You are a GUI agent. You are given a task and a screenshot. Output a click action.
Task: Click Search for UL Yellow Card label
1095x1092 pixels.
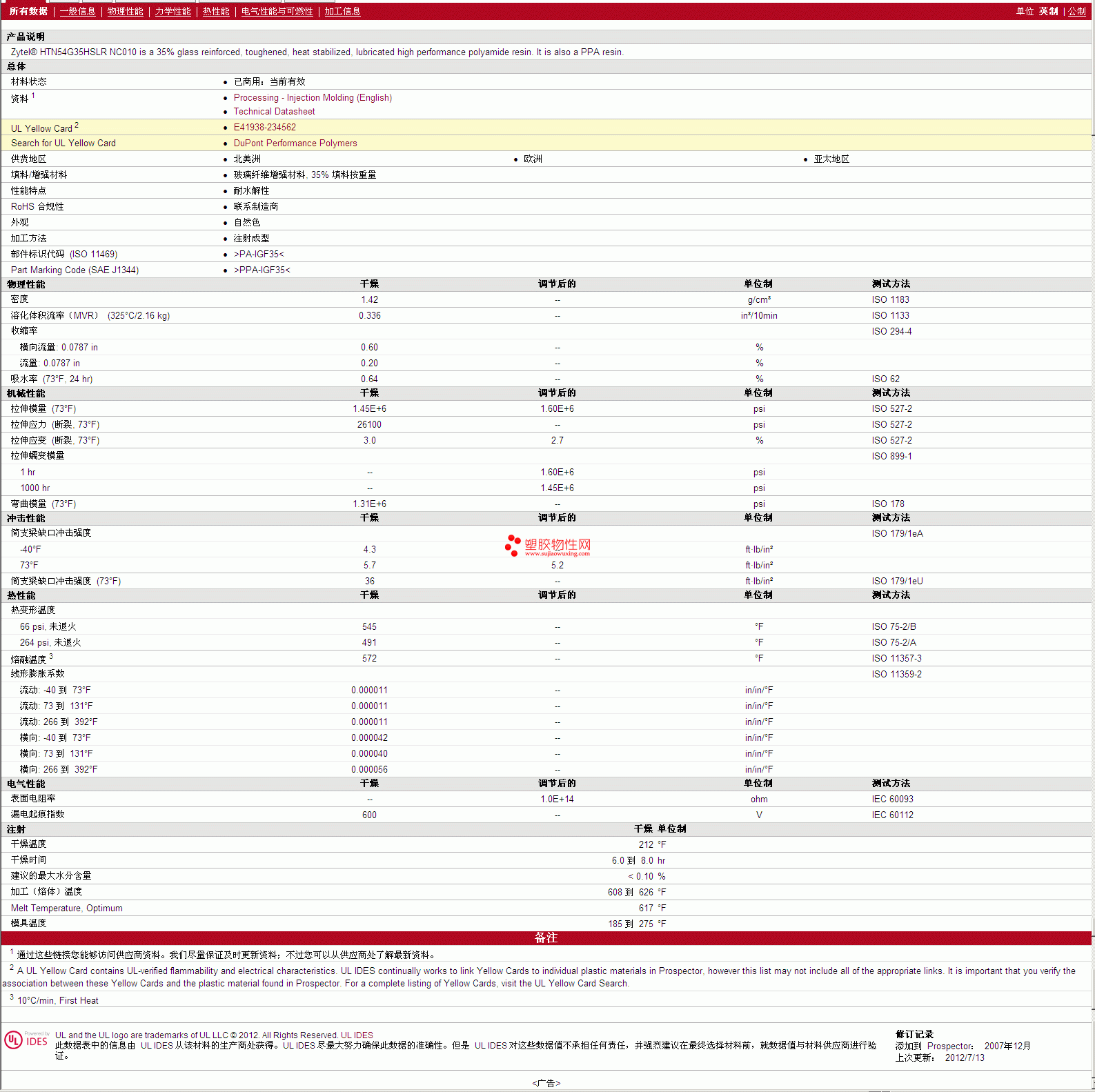point(63,143)
